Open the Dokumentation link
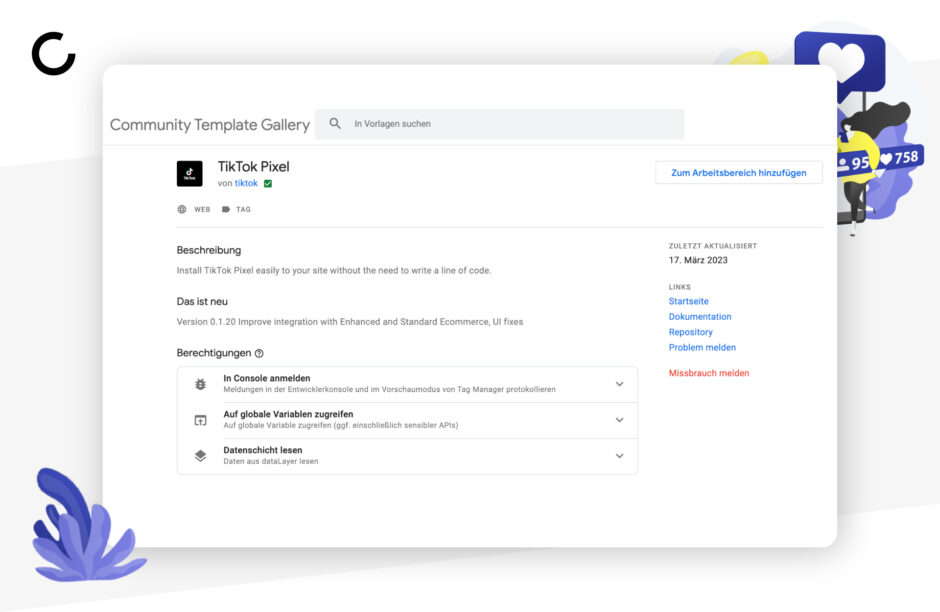 pyautogui.click(x=700, y=316)
